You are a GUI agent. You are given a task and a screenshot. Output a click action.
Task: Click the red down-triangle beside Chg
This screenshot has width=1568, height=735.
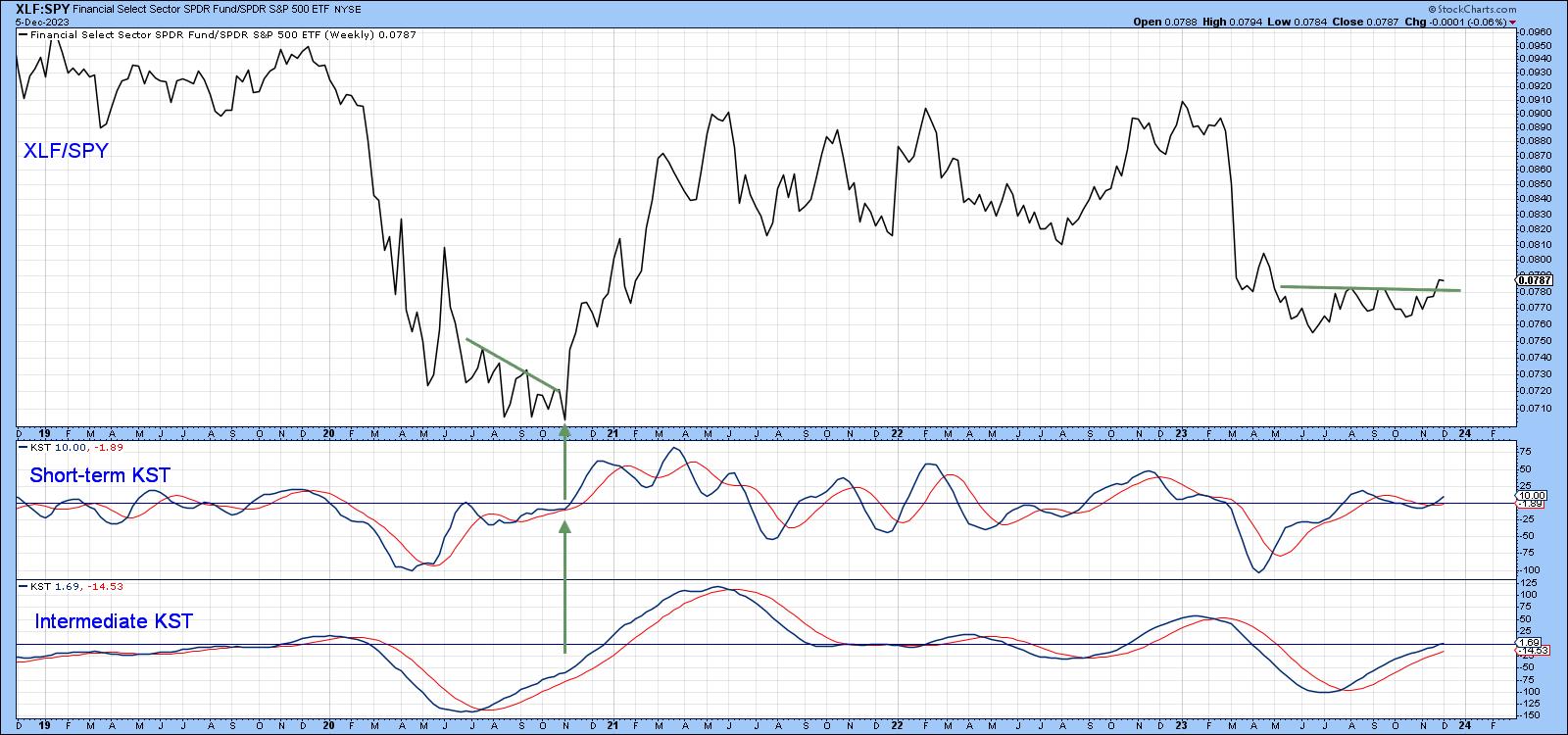tap(1514, 22)
